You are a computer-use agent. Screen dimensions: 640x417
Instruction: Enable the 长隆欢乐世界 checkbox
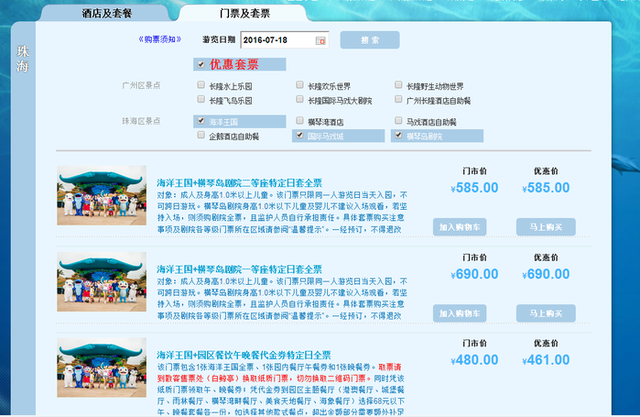click(x=299, y=86)
